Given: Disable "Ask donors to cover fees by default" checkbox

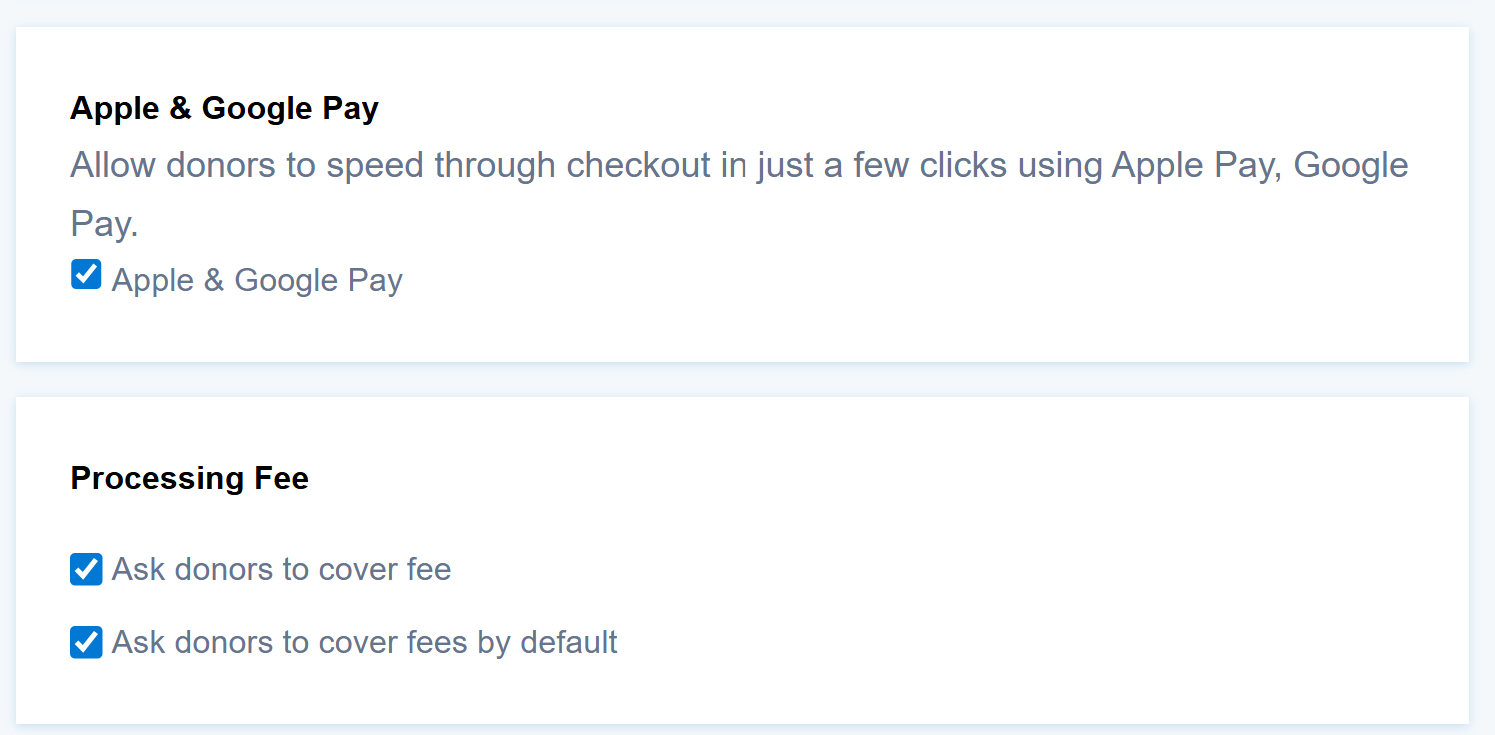Looking at the screenshot, I should pyautogui.click(x=86, y=642).
